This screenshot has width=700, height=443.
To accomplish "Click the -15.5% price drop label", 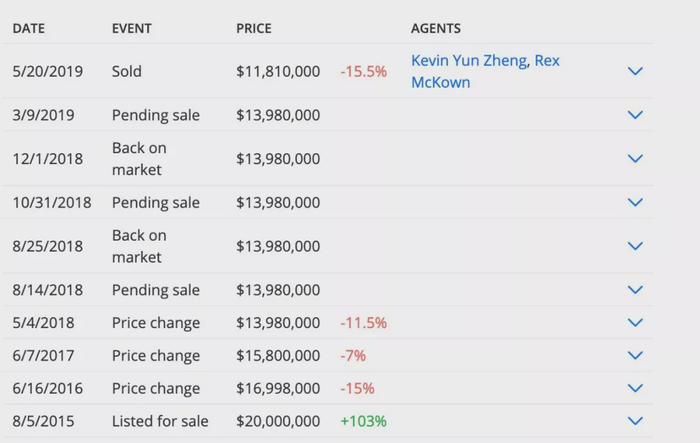I will click(x=363, y=72).
